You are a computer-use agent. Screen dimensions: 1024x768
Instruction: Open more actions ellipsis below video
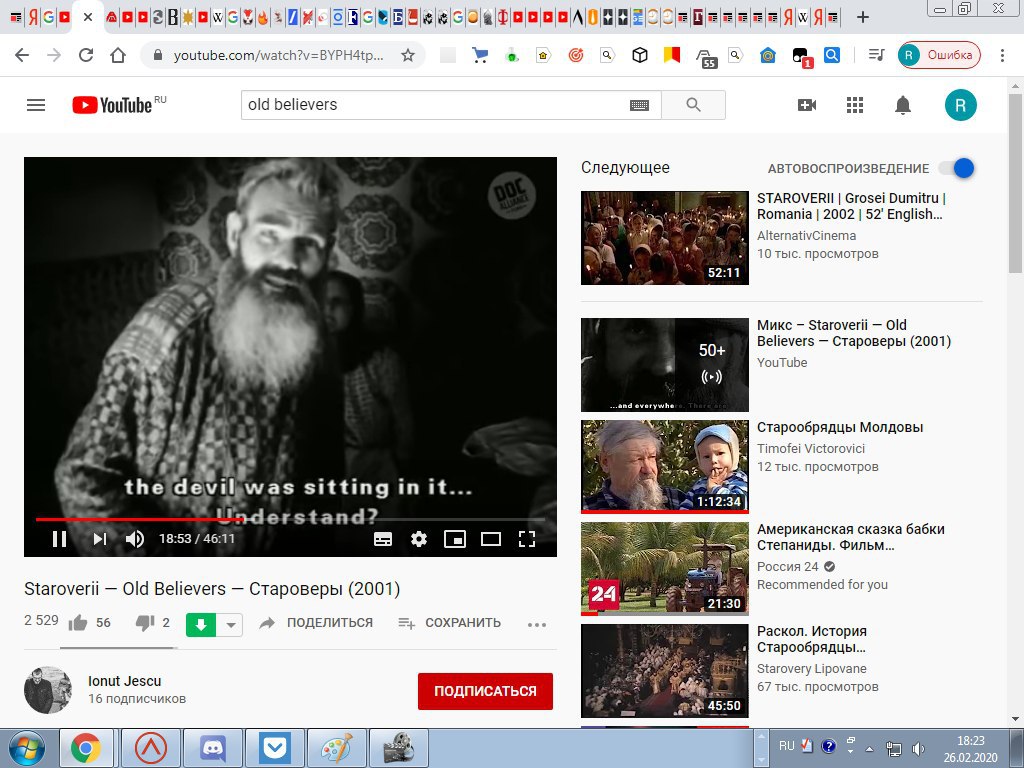click(x=537, y=624)
